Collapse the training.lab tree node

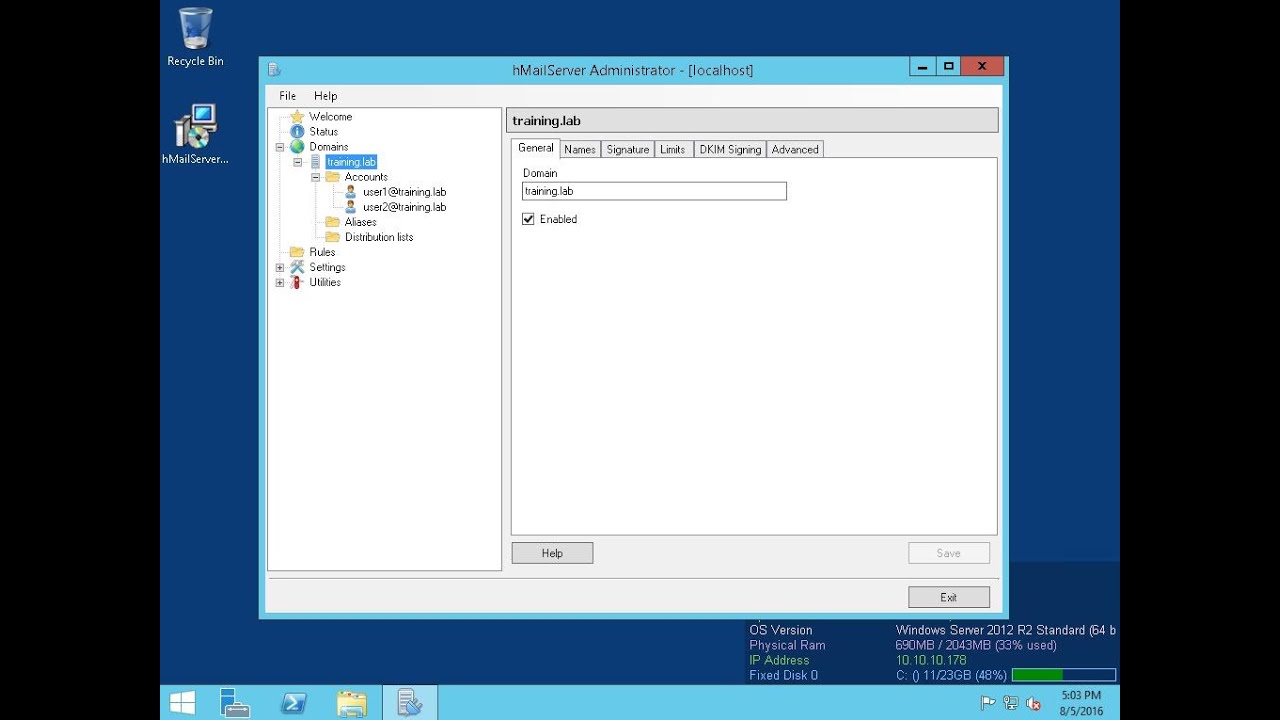click(298, 162)
